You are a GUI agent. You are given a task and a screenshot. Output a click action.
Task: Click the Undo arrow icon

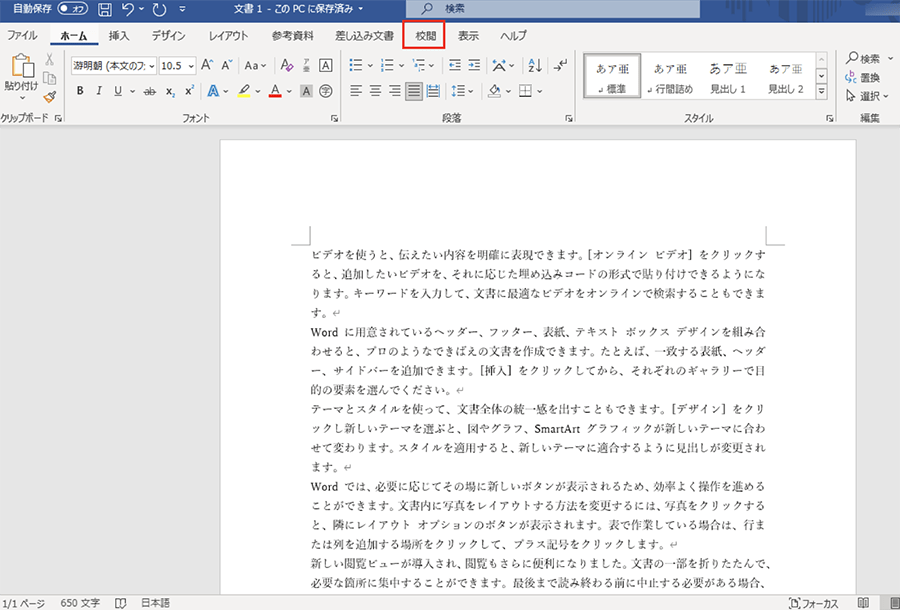128,9
